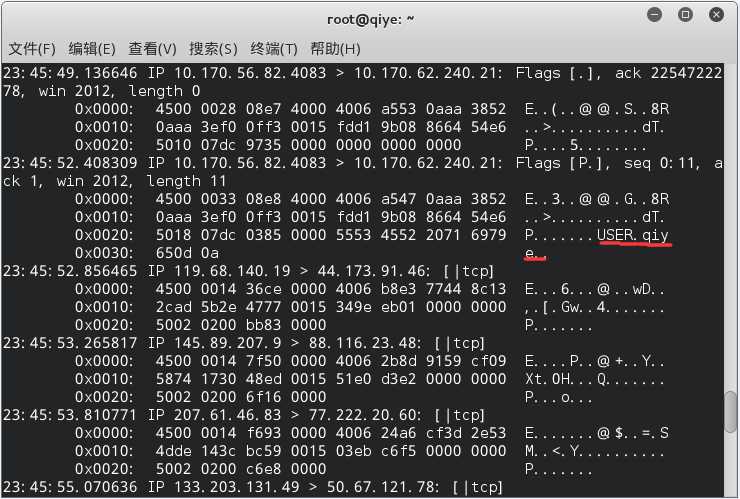Close the root@qiye terminal window
Viewport: 740px width, 499px height.
click(716, 15)
